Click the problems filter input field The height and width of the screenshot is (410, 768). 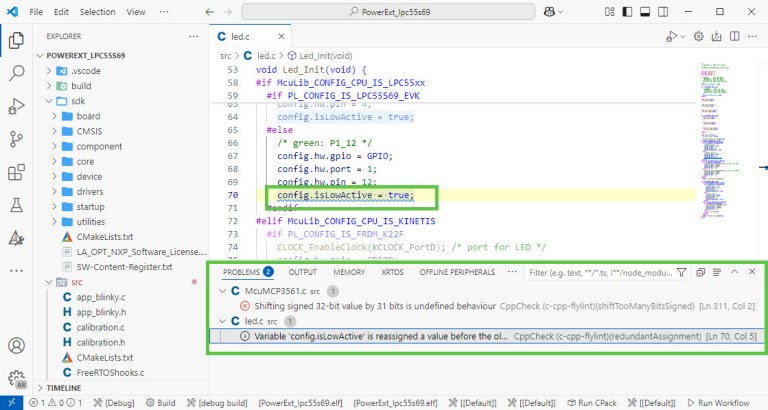[x=600, y=272]
